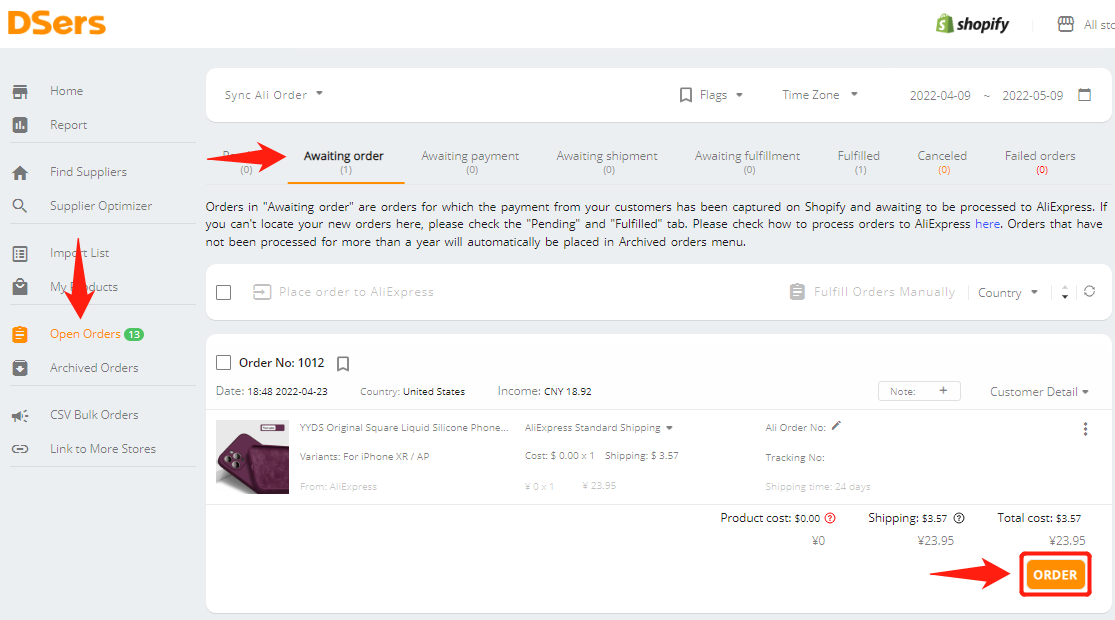Click the Product cost help icon
The image size is (1115, 620).
coord(830,518)
